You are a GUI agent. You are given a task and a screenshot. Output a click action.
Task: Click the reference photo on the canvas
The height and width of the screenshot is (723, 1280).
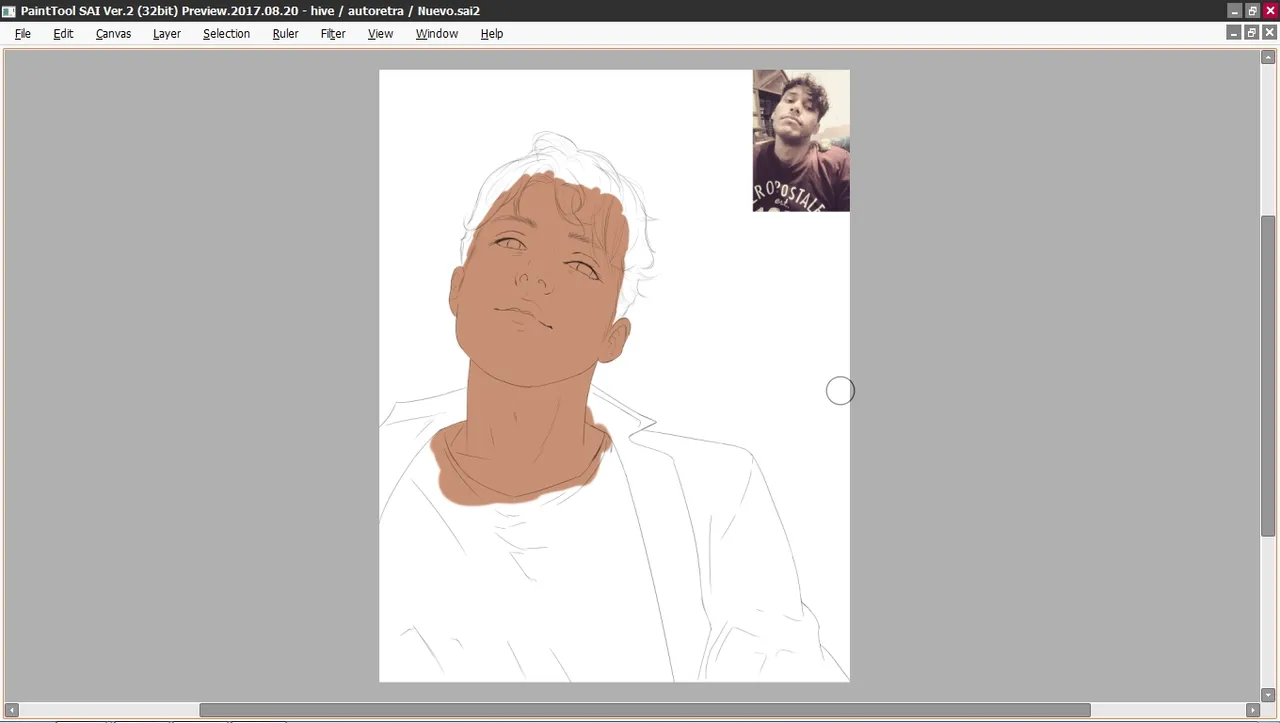[801, 140]
